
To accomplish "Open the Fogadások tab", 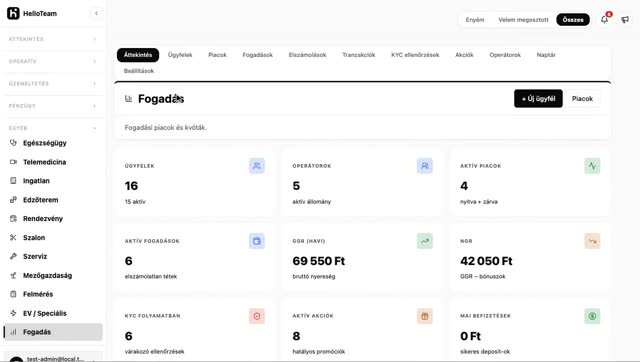I will pyautogui.click(x=258, y=55).
